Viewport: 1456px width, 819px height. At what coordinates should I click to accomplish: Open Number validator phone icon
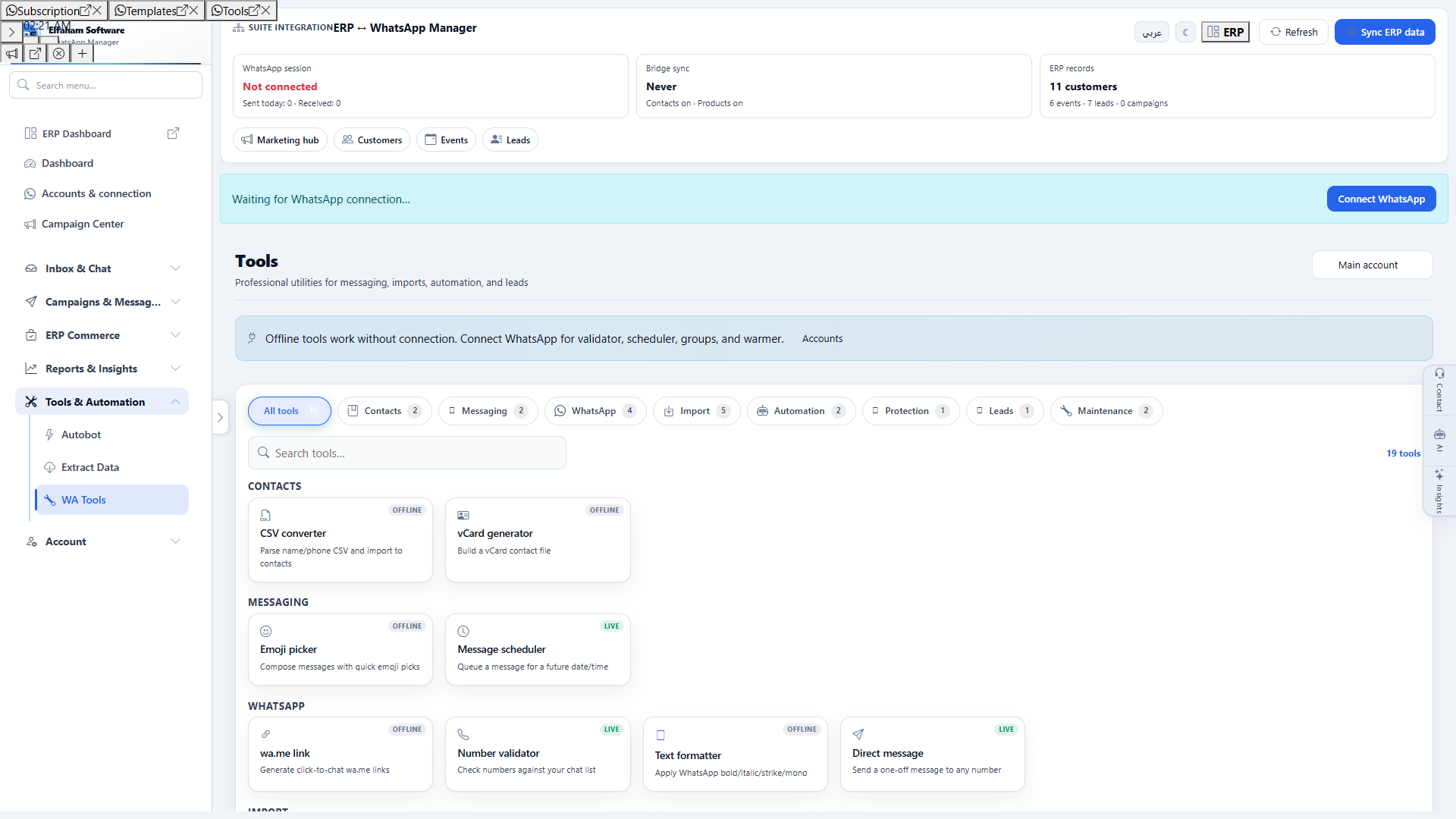tap(463, 734)
